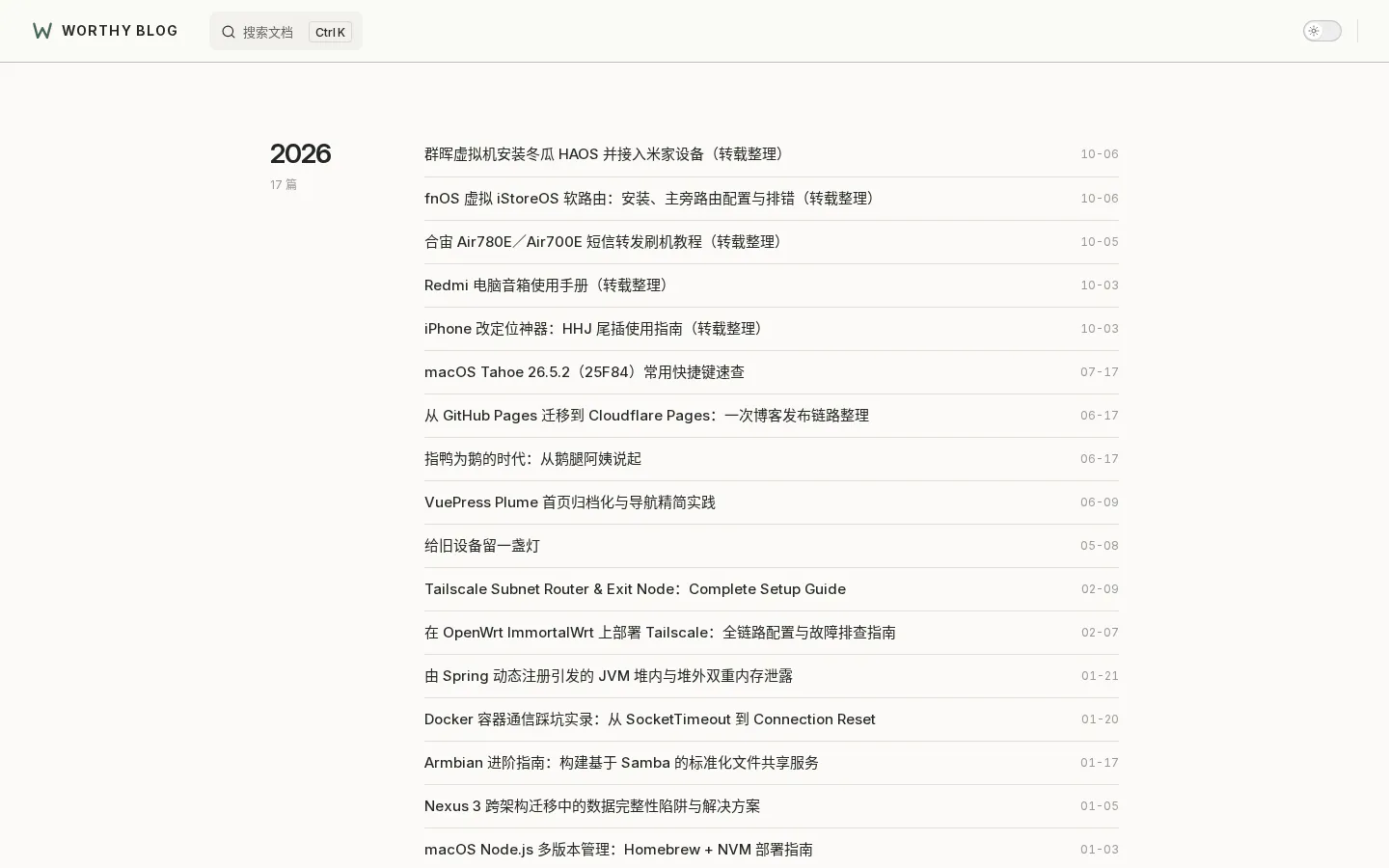The height and width of the screenshot is (868, 1389).
Task: Open Tailscale Subnet Router & Exit Node guide
Action: pos(635,589)
